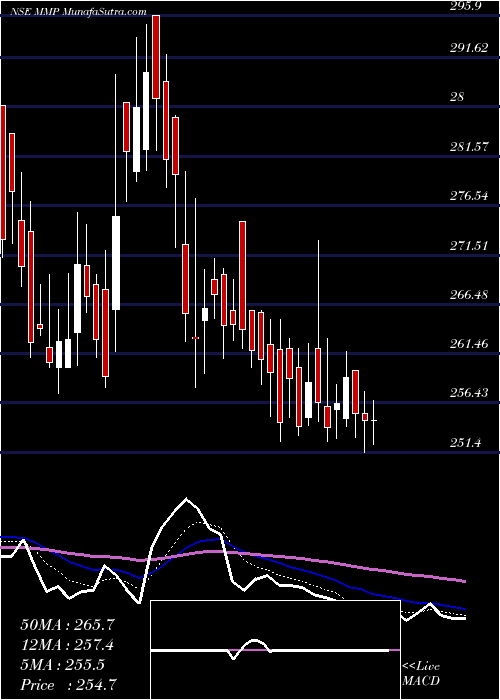Click the 256.43 price axis label
The width and height of the screenshot is (500, 700).
point(469,393)
